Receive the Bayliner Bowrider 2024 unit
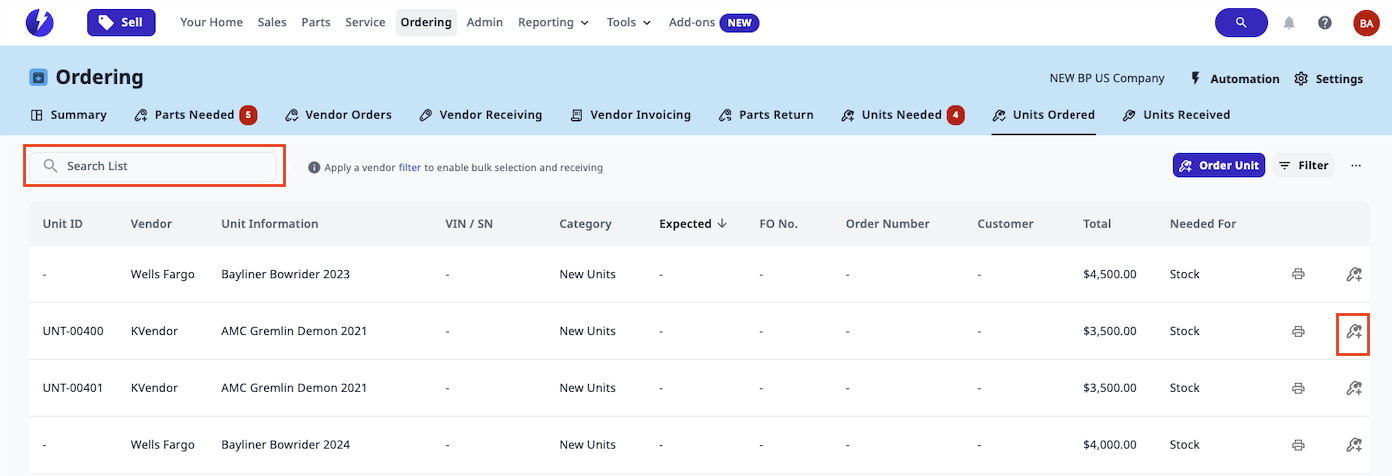 coord(1354,445)
